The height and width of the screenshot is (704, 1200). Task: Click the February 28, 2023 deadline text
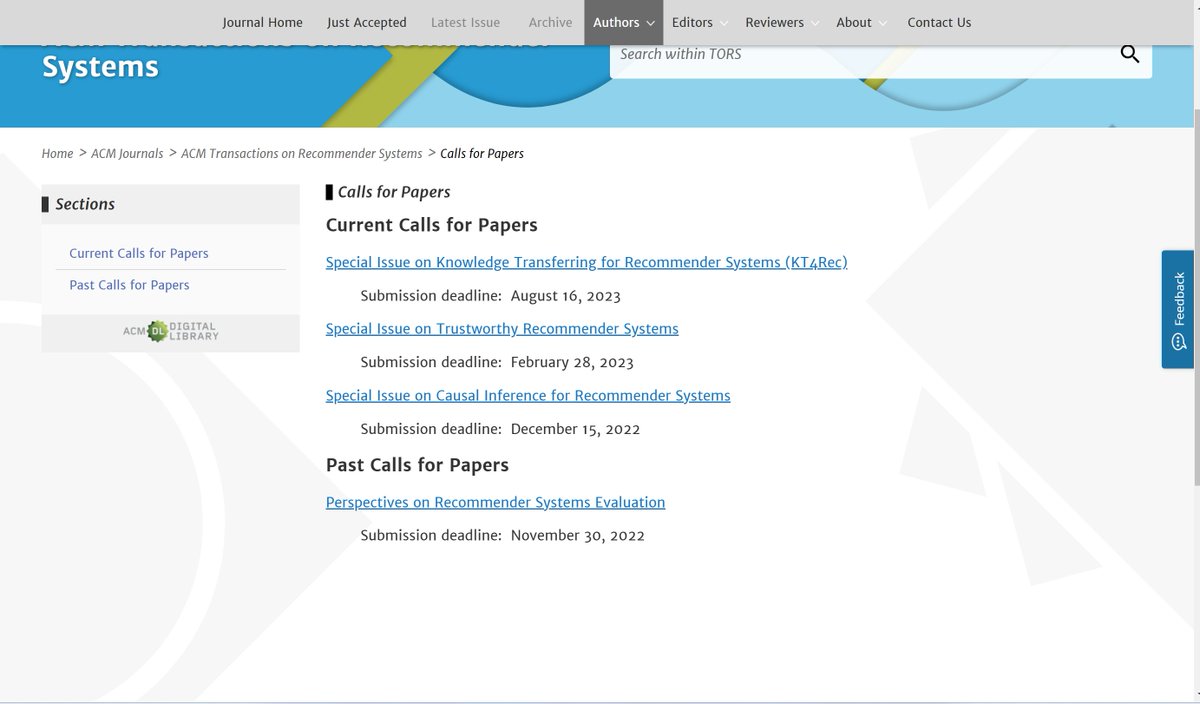(572, 362)
